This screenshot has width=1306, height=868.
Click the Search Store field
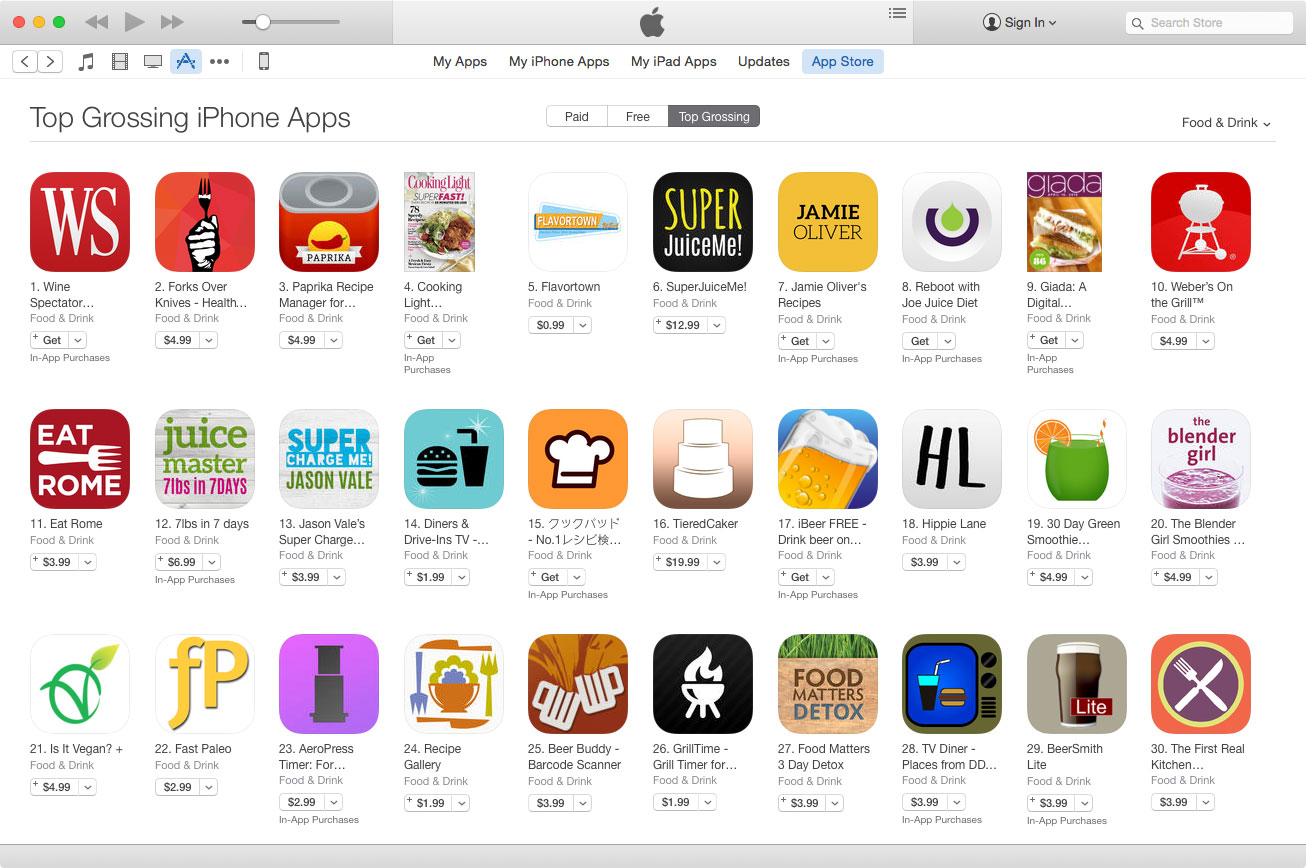point(1209,22)
